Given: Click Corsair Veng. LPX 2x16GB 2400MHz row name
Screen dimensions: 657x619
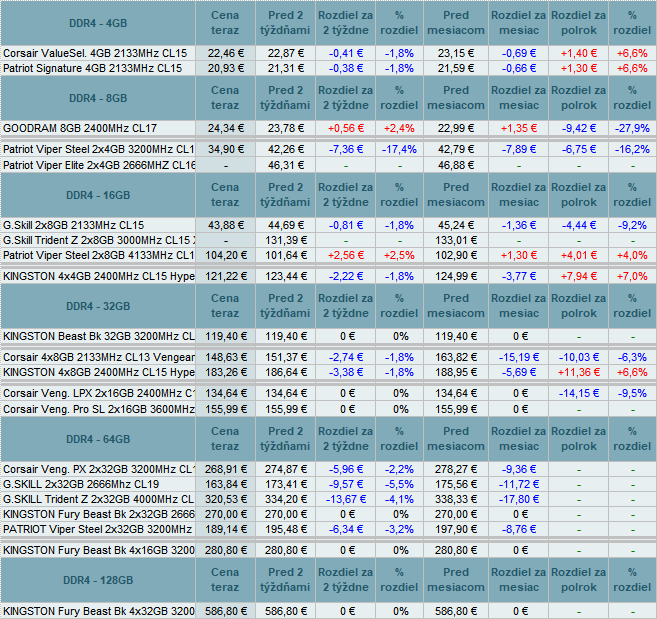Looking at the screenshot, I should click(98, 394).
